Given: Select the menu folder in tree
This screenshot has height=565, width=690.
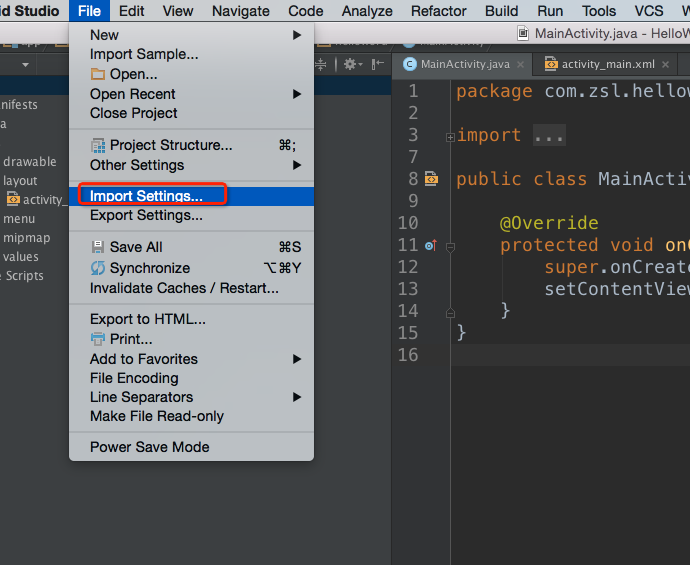Looking at the screenshot, I should click(19, 219).
